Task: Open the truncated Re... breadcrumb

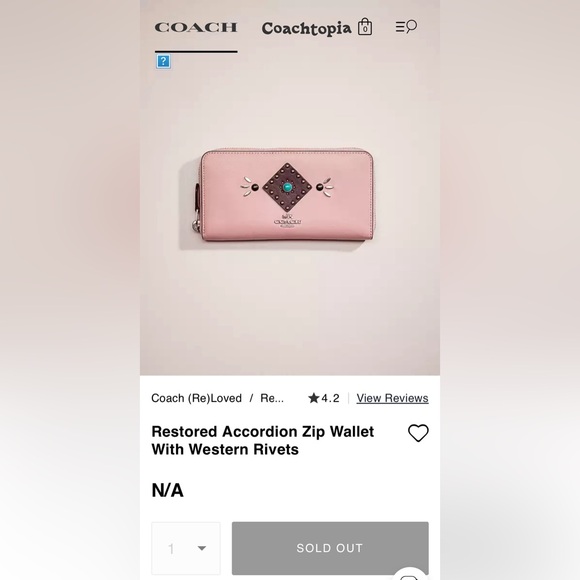Action: pos(272,398)
